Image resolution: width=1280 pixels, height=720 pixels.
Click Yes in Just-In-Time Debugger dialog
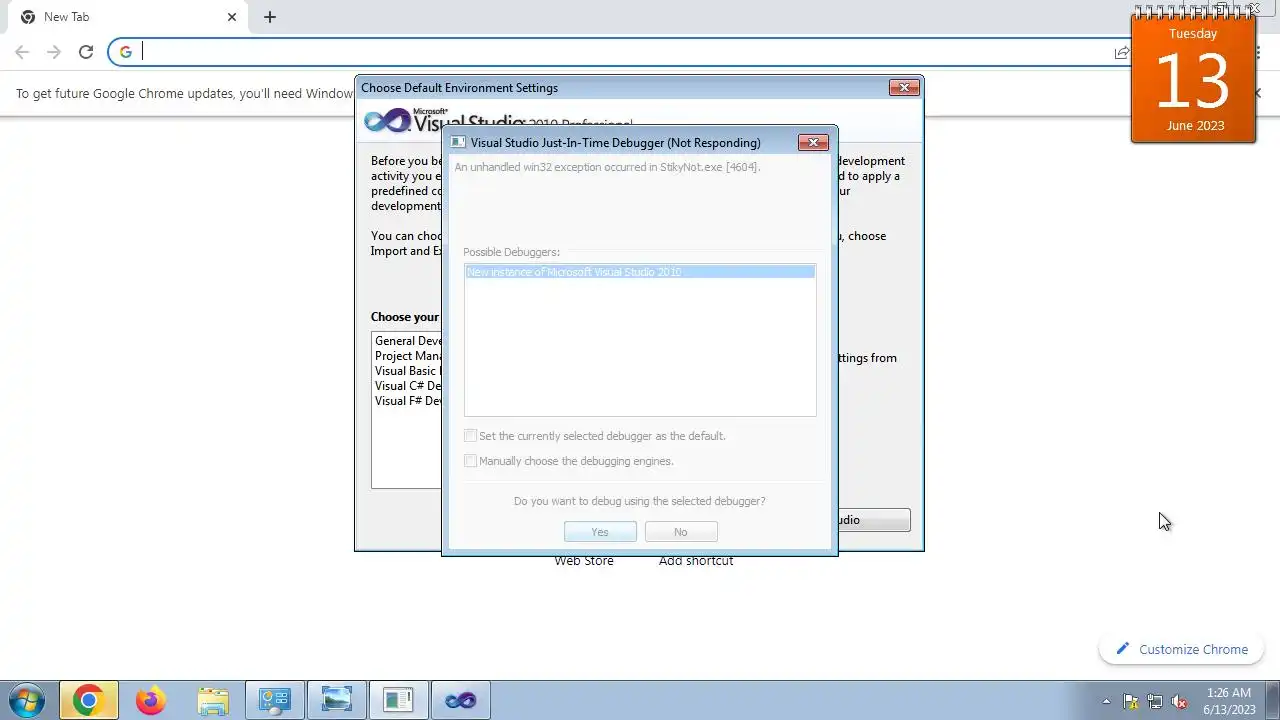tap(600, 532)
